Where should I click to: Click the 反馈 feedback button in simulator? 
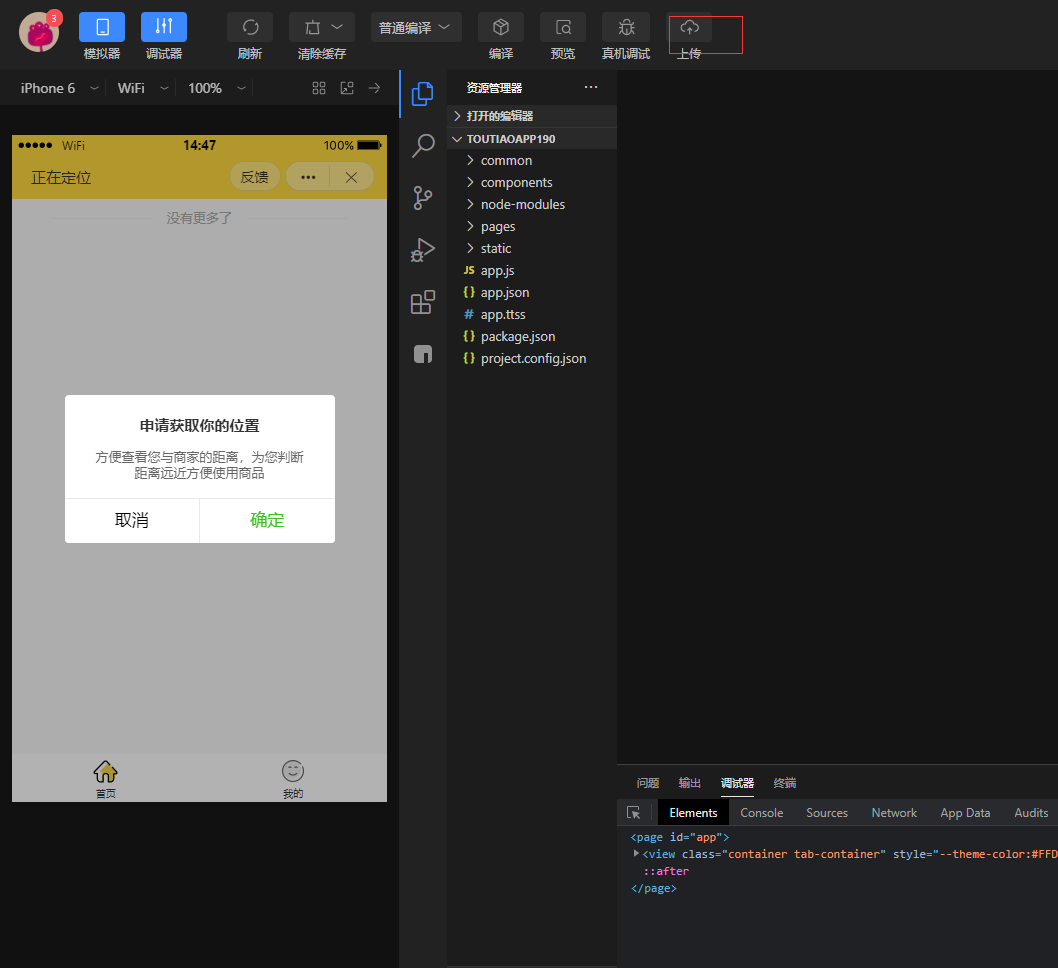coord(254,177)
